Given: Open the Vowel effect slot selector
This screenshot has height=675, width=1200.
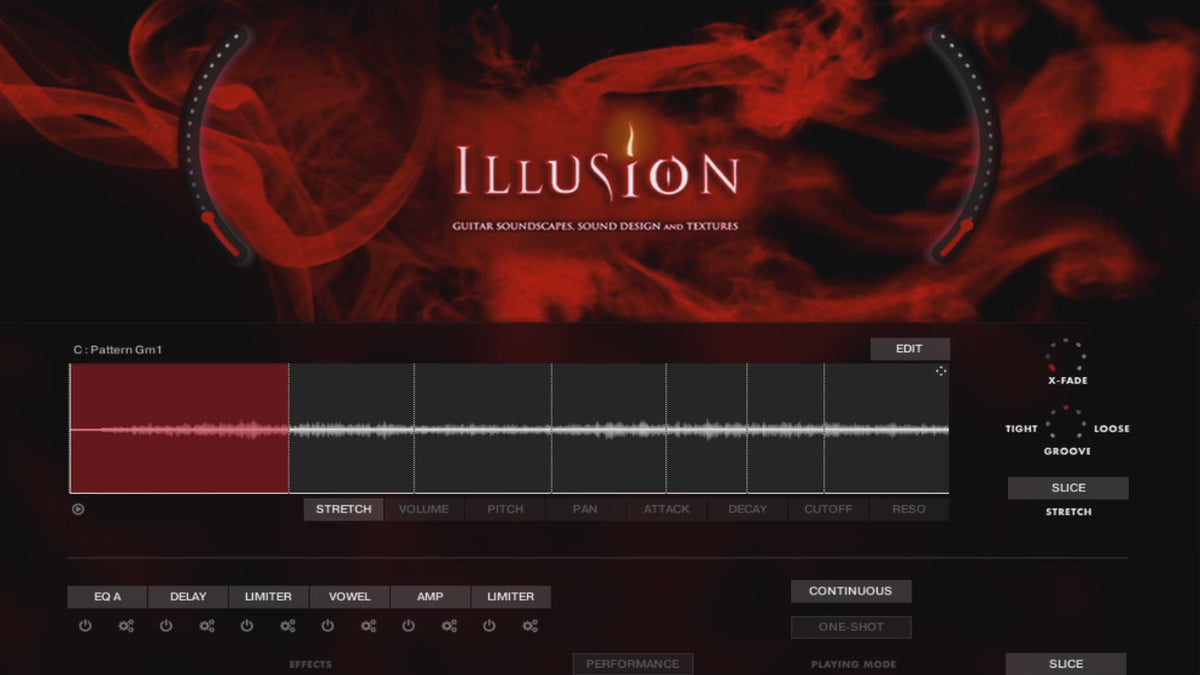Looking at the screenshot, I should tap(349, 597).
